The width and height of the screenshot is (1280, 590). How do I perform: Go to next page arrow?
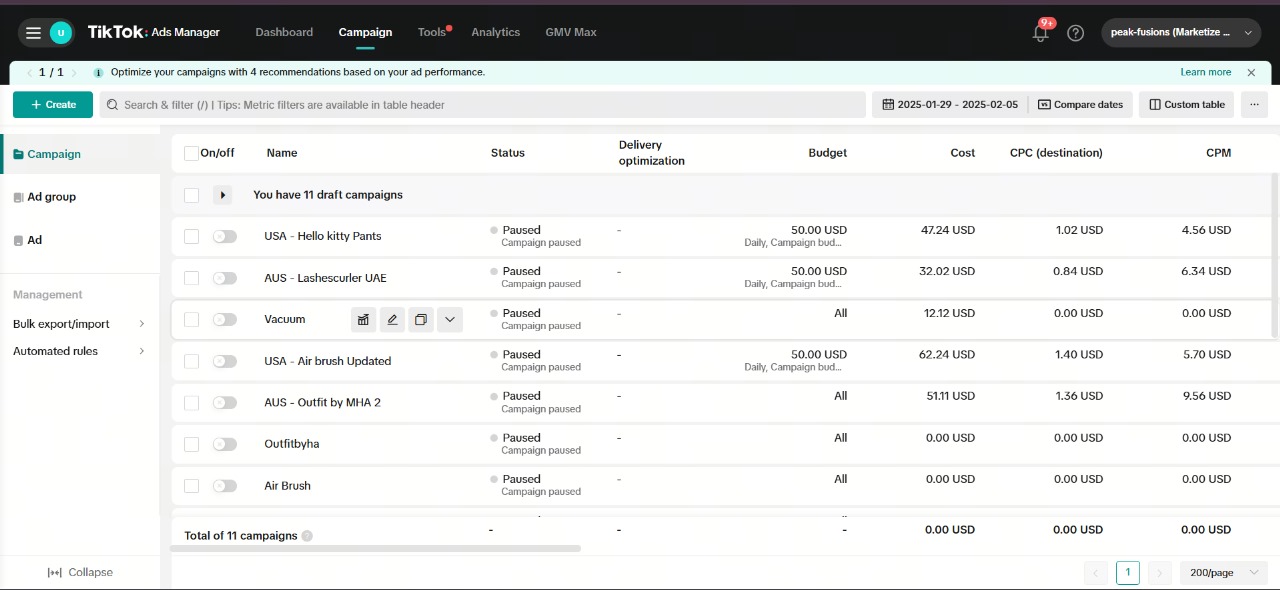1159,573
